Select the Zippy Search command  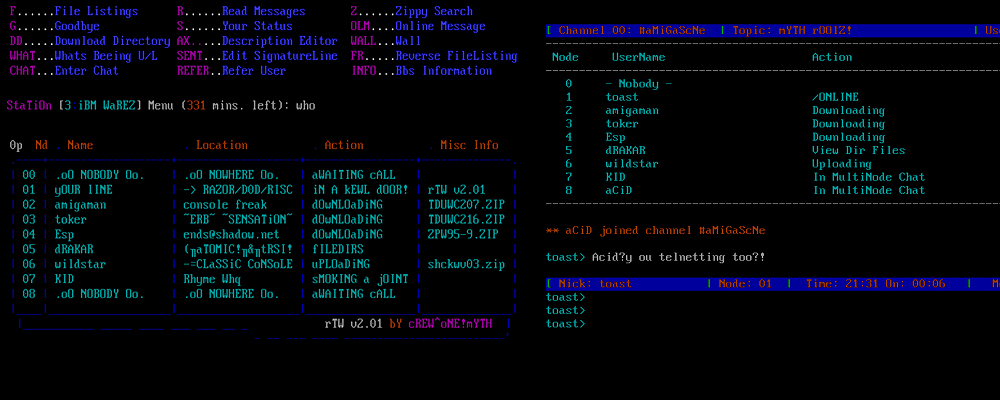click(x=412, y=11)
